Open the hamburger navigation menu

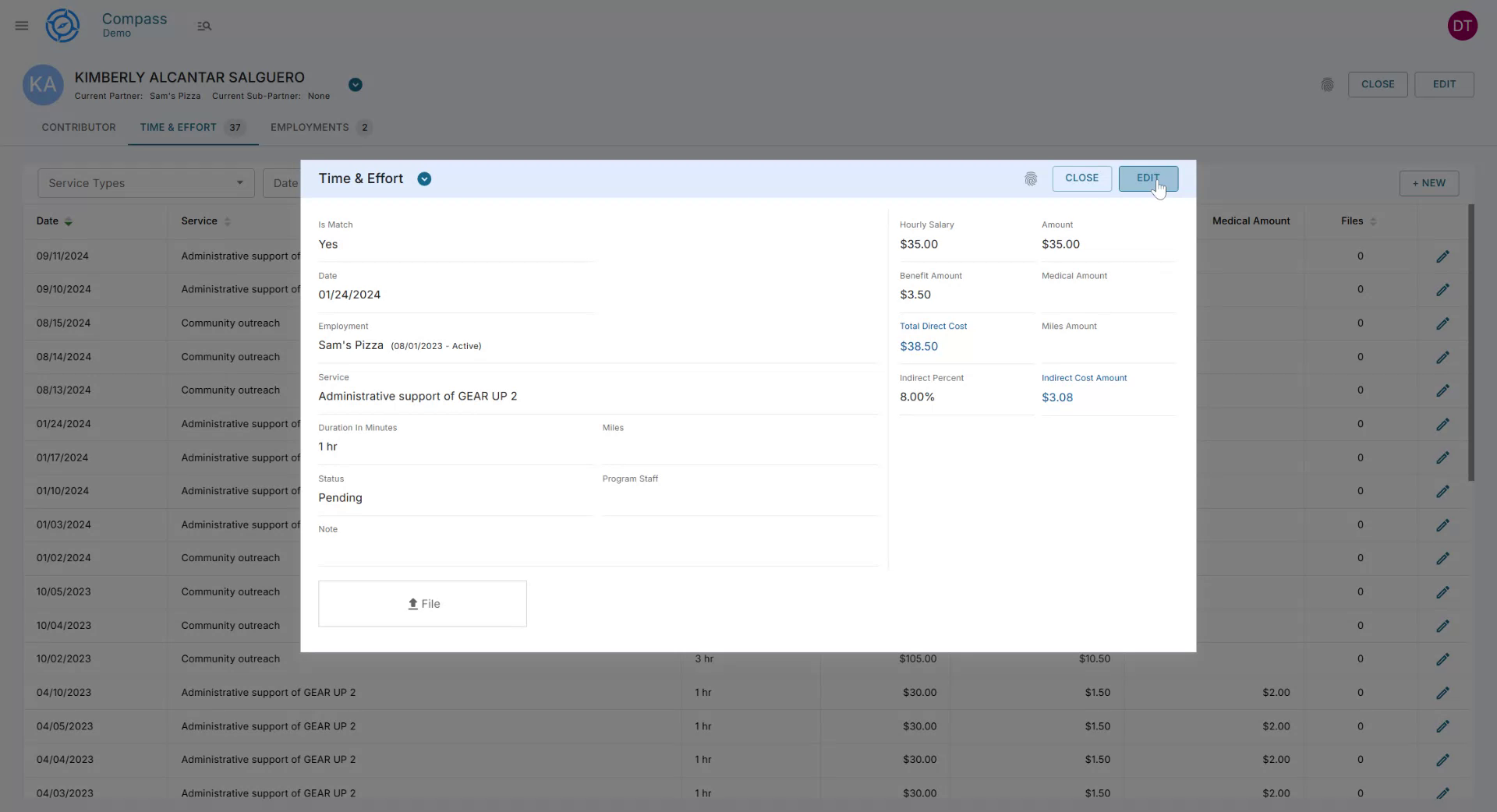point(21,26)
